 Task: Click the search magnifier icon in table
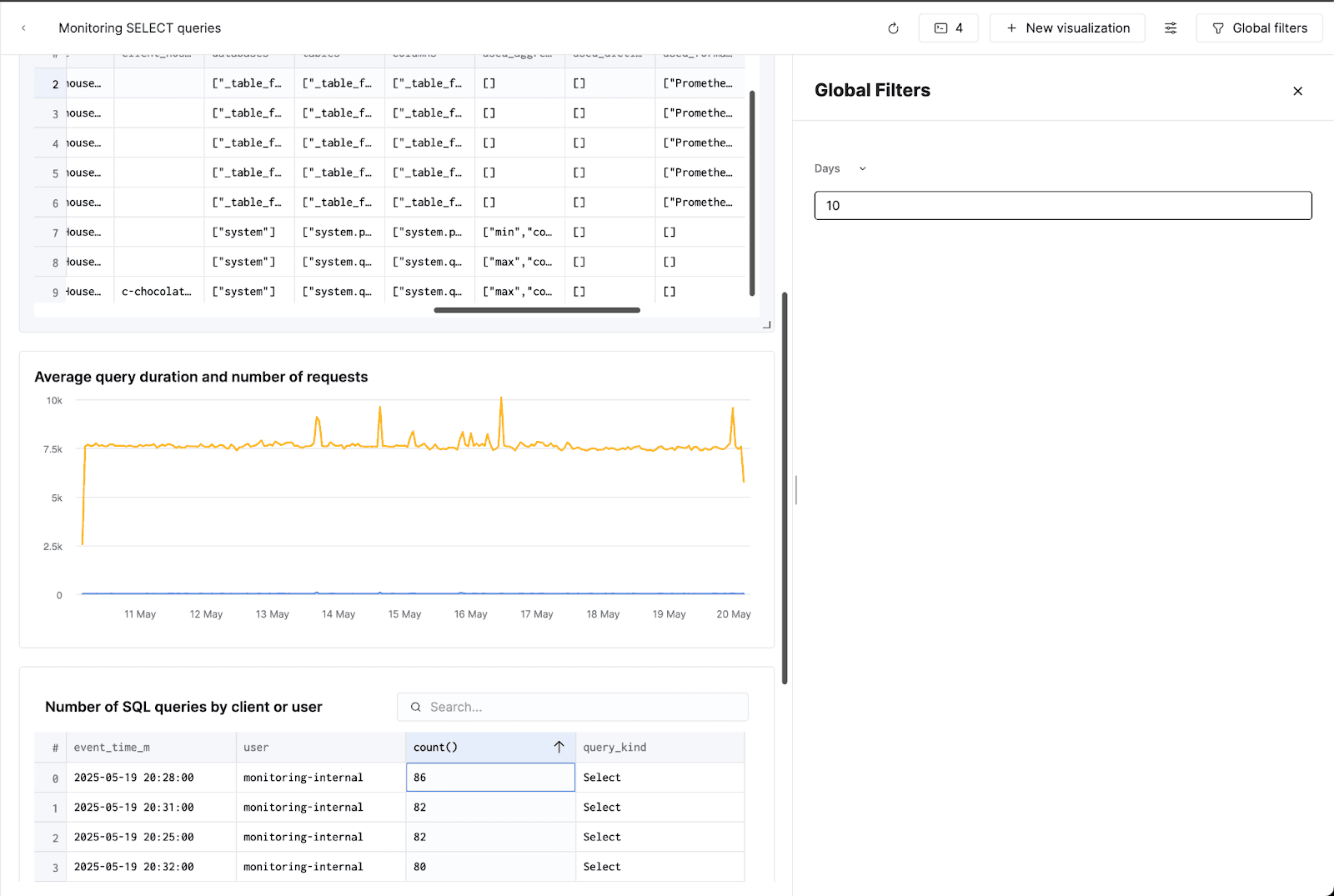coord(415,707)
